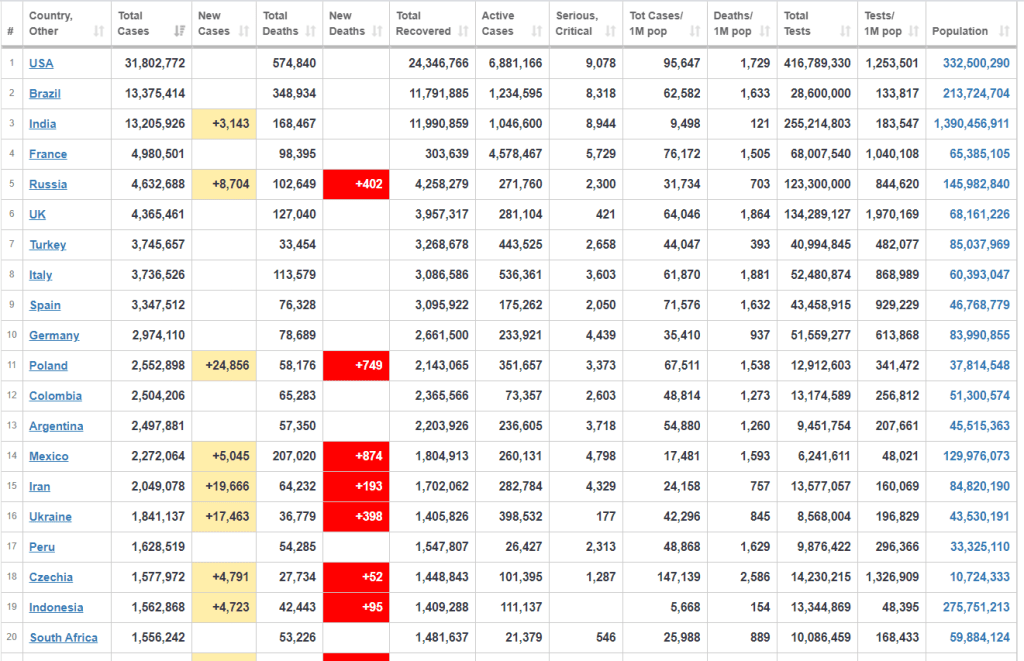
Task: Click sort arrows in Country, Other header
Action: 98,32
